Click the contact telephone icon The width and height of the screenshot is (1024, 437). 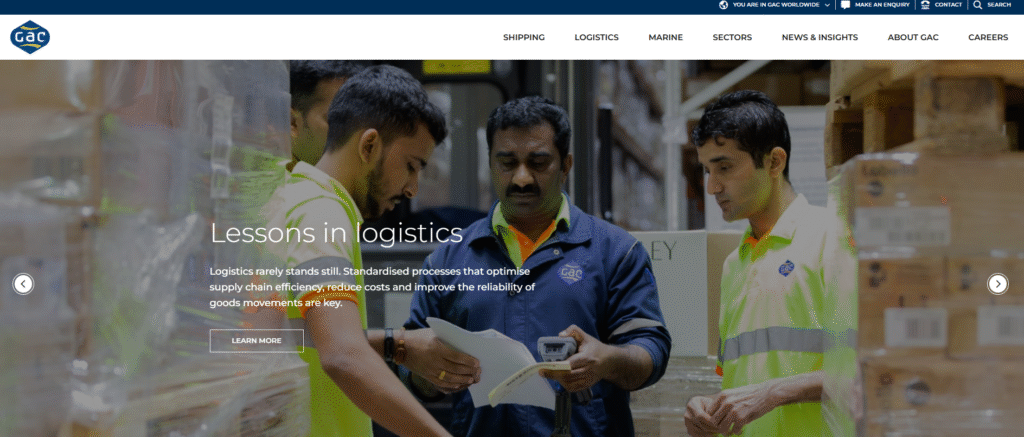pyautogui.click(x=925, y=5)
